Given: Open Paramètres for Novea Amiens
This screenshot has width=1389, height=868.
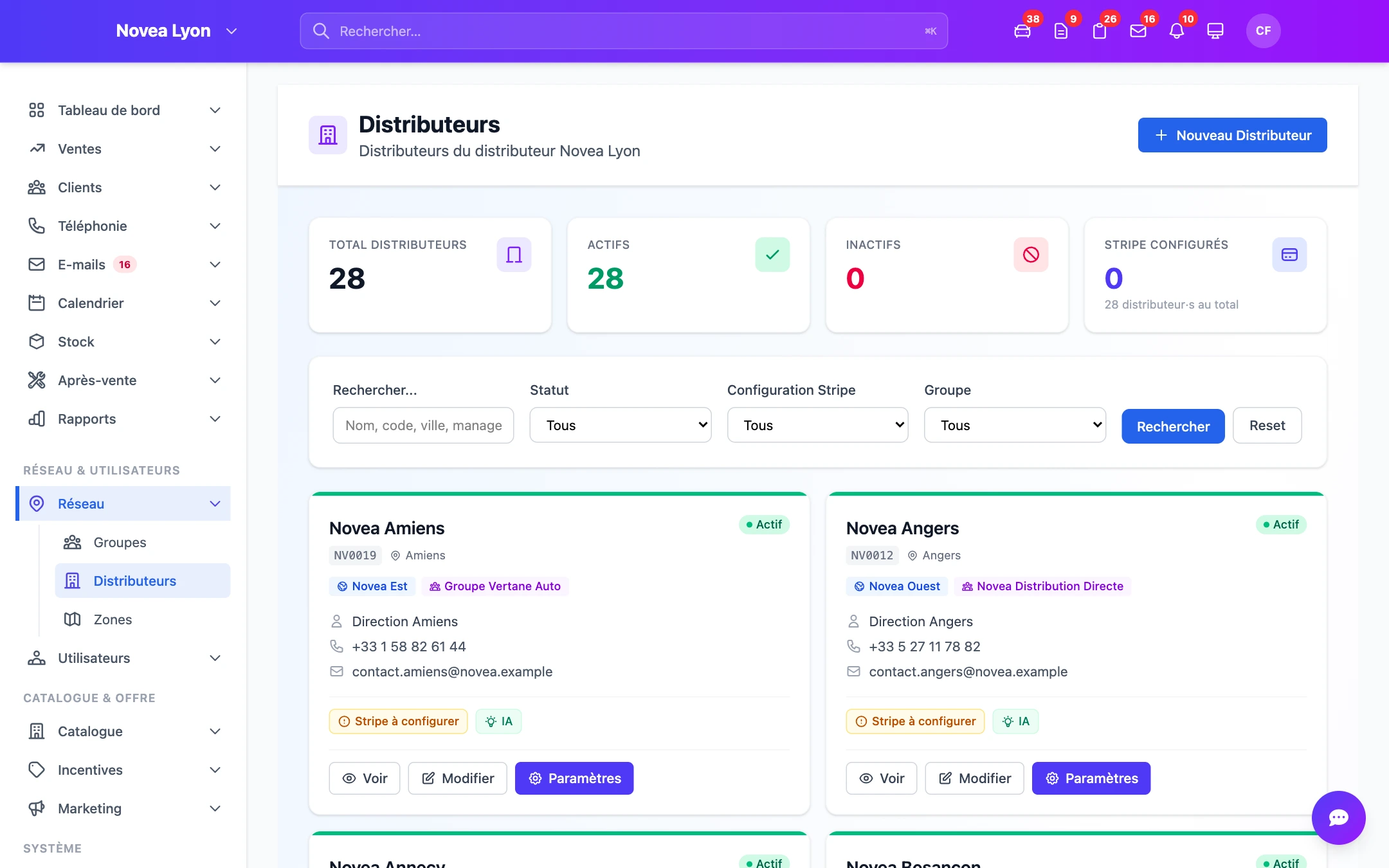Looking at the screenshot, I should (x=574, y=778).
